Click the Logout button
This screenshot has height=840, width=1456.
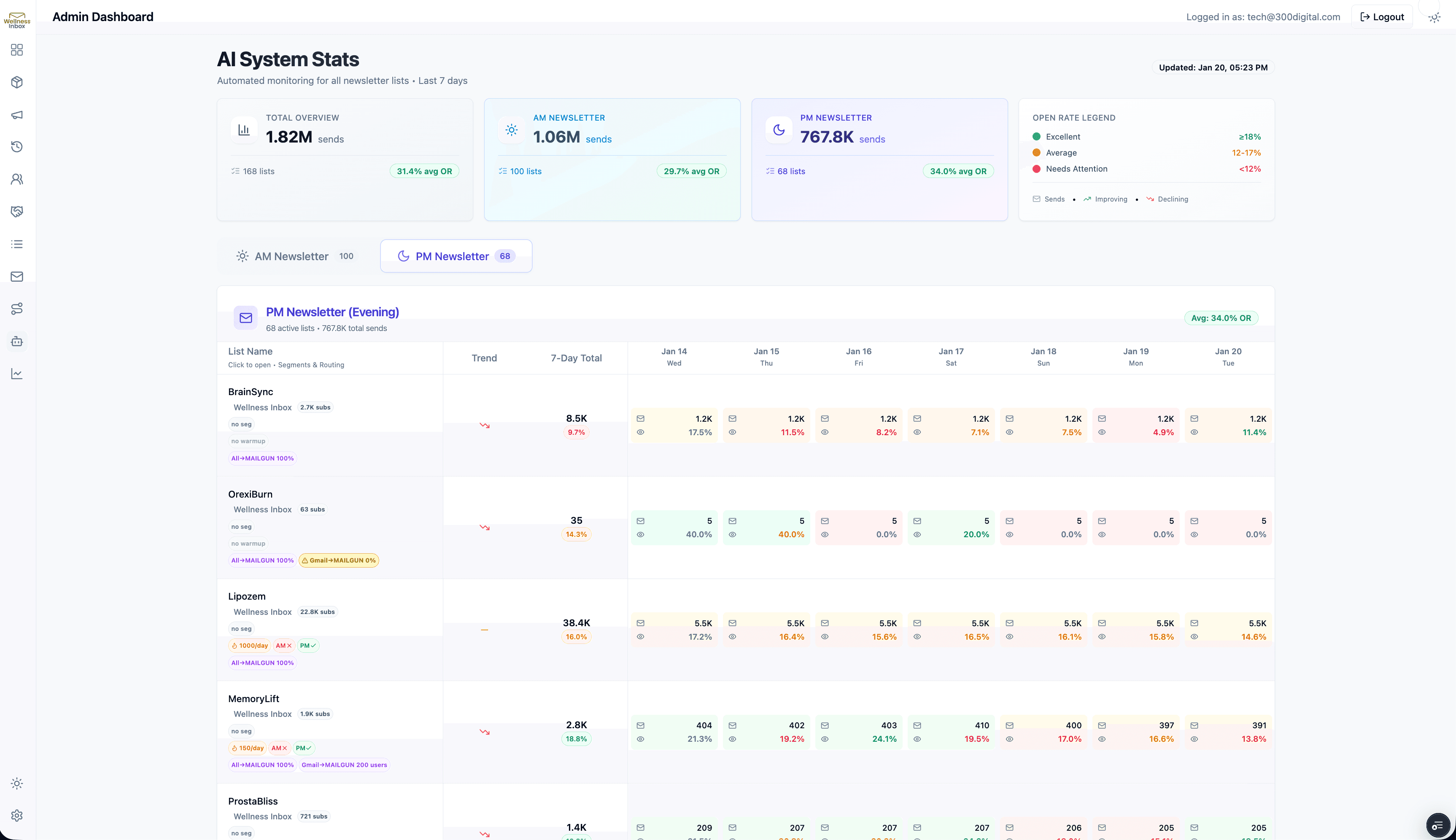pos(1382,17)
